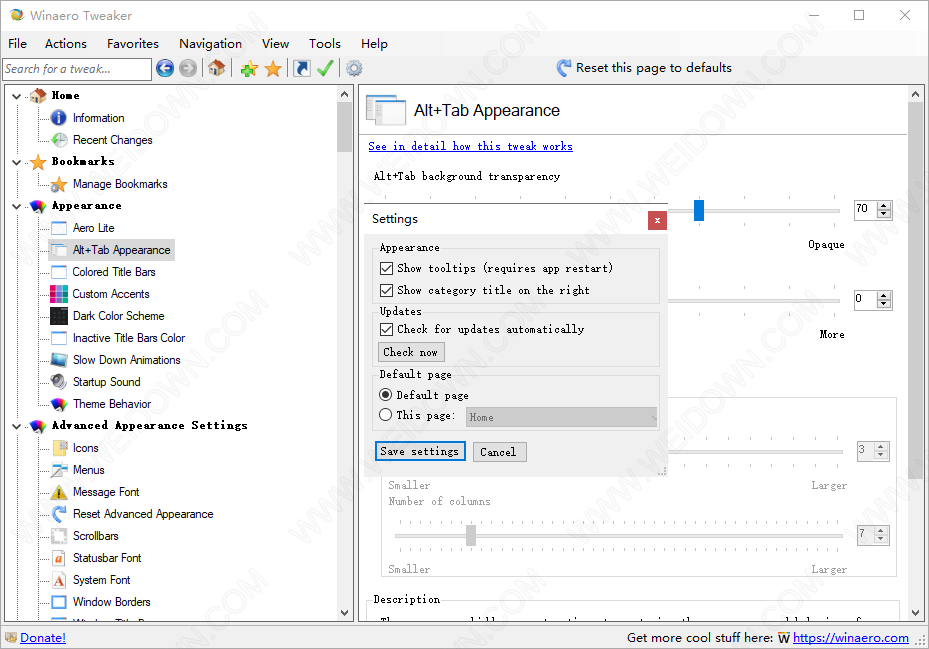Click the Statusbar Font icon
This screenshot has width=929, height=649.
click(59, 558)
